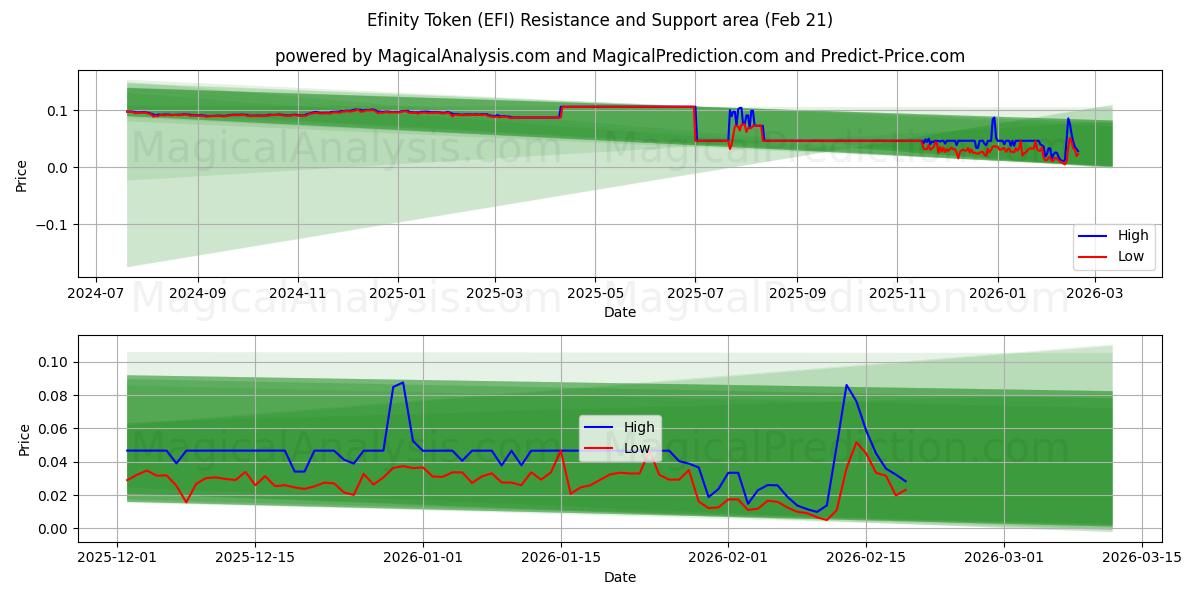1200x600 pixels.
Task: Click the blue High spike before 2026-01-01 in lower chart
Action: [402, 382]
